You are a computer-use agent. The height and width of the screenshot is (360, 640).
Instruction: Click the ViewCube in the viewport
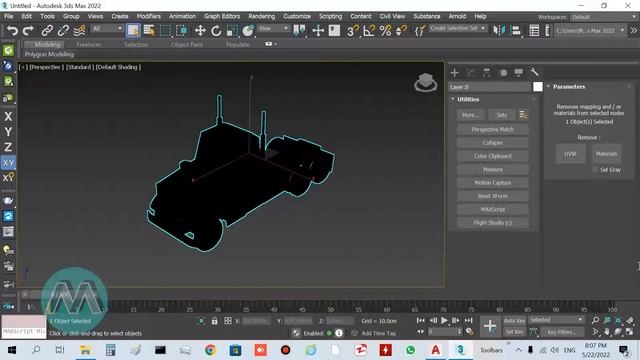pyautogui.click(x=426, y=82)
